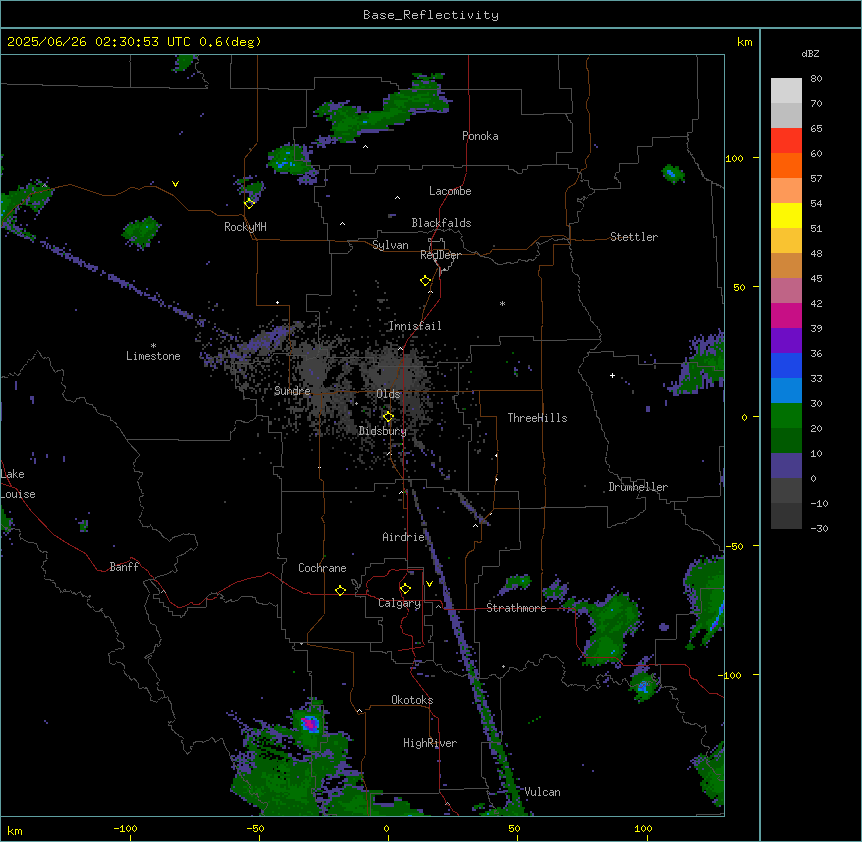Click the yellow v marker east of Calgary
The width and height of the screenshot is (862, 842).
click(x=429, y=584)
